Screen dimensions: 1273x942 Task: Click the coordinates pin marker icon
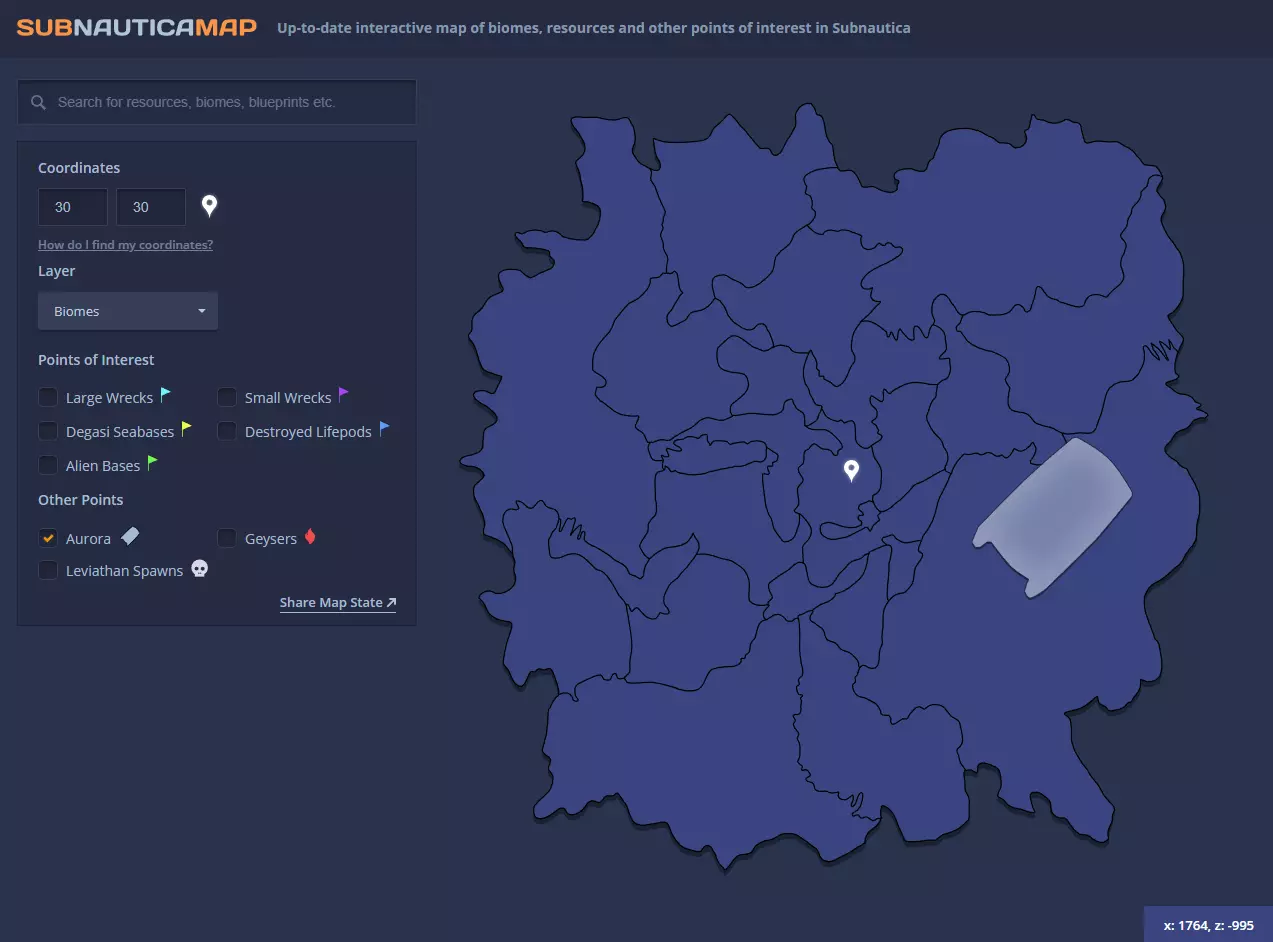pyautogui.click(x=209, y=206)
